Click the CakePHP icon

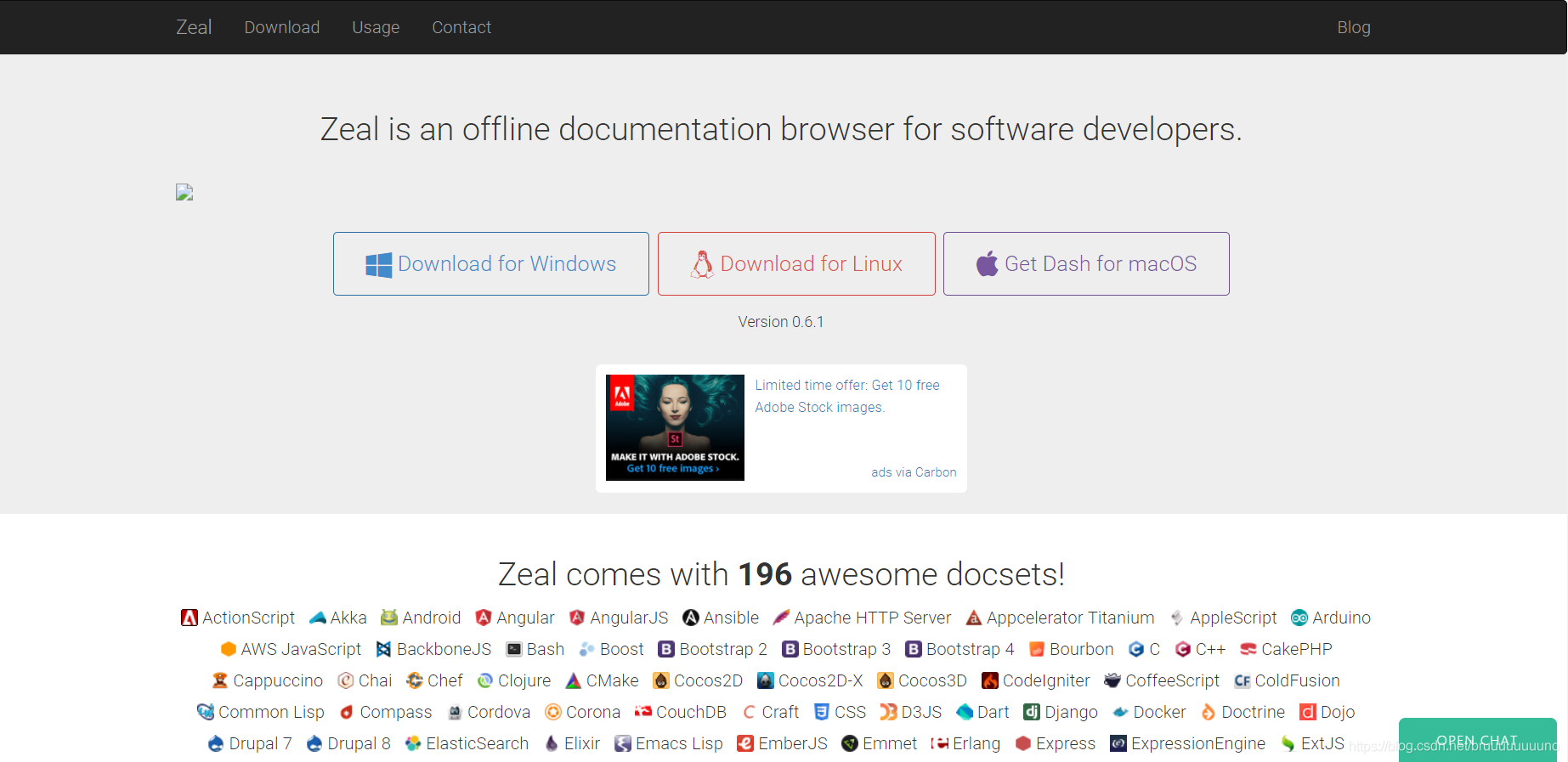coord(1248,649)
